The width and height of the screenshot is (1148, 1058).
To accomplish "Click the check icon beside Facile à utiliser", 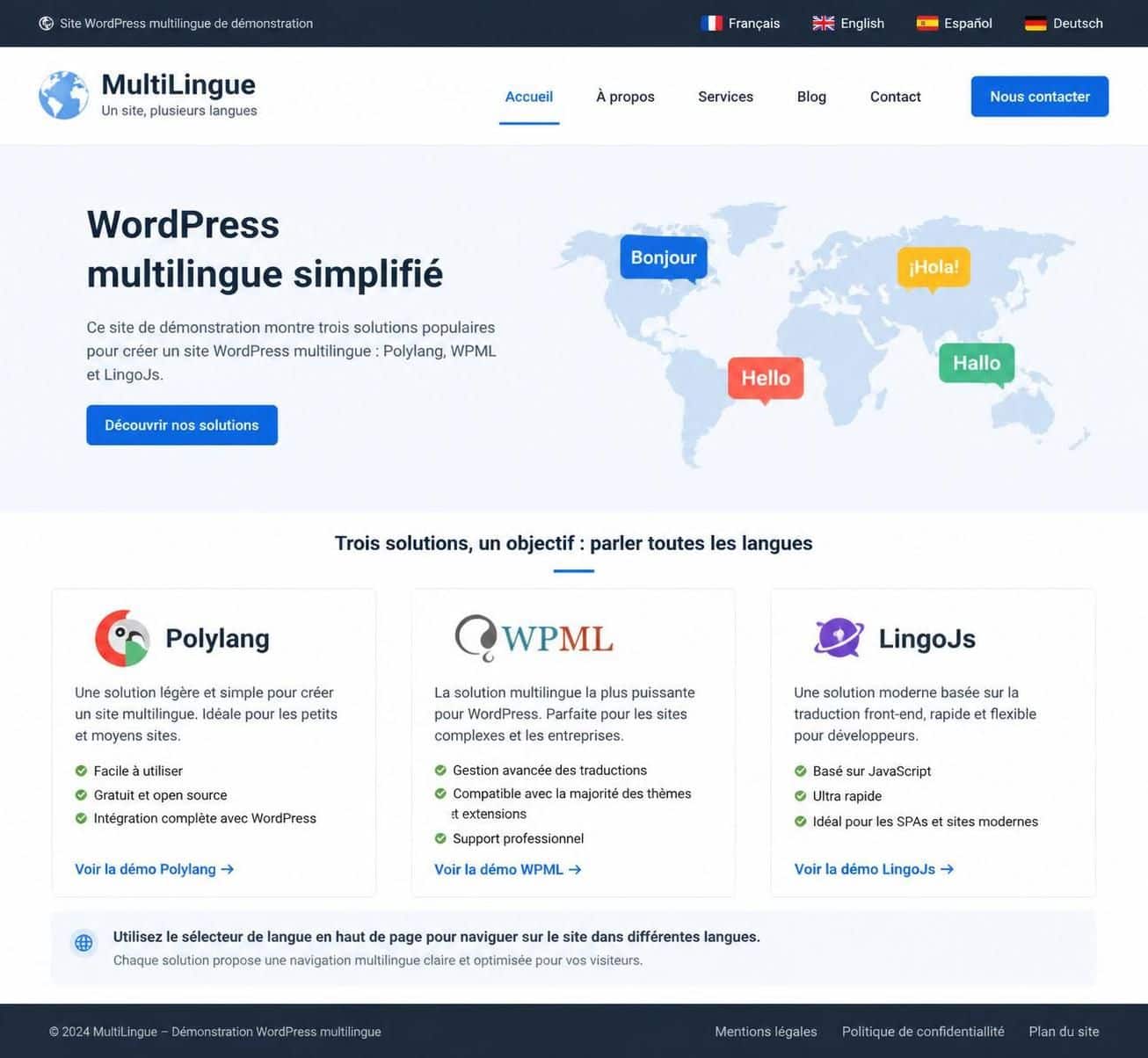I will (x=81, y=771).
